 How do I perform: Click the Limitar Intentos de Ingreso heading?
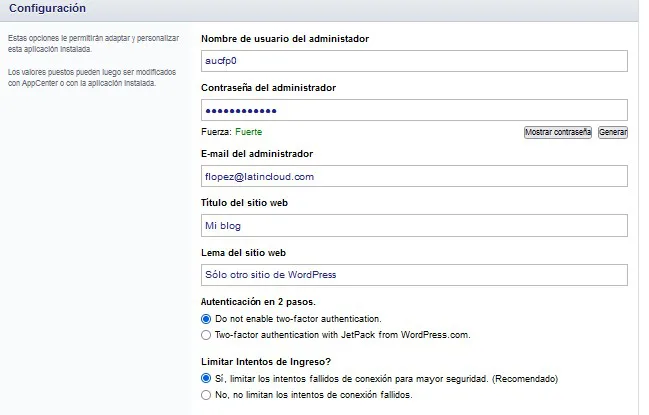point(267,361)
